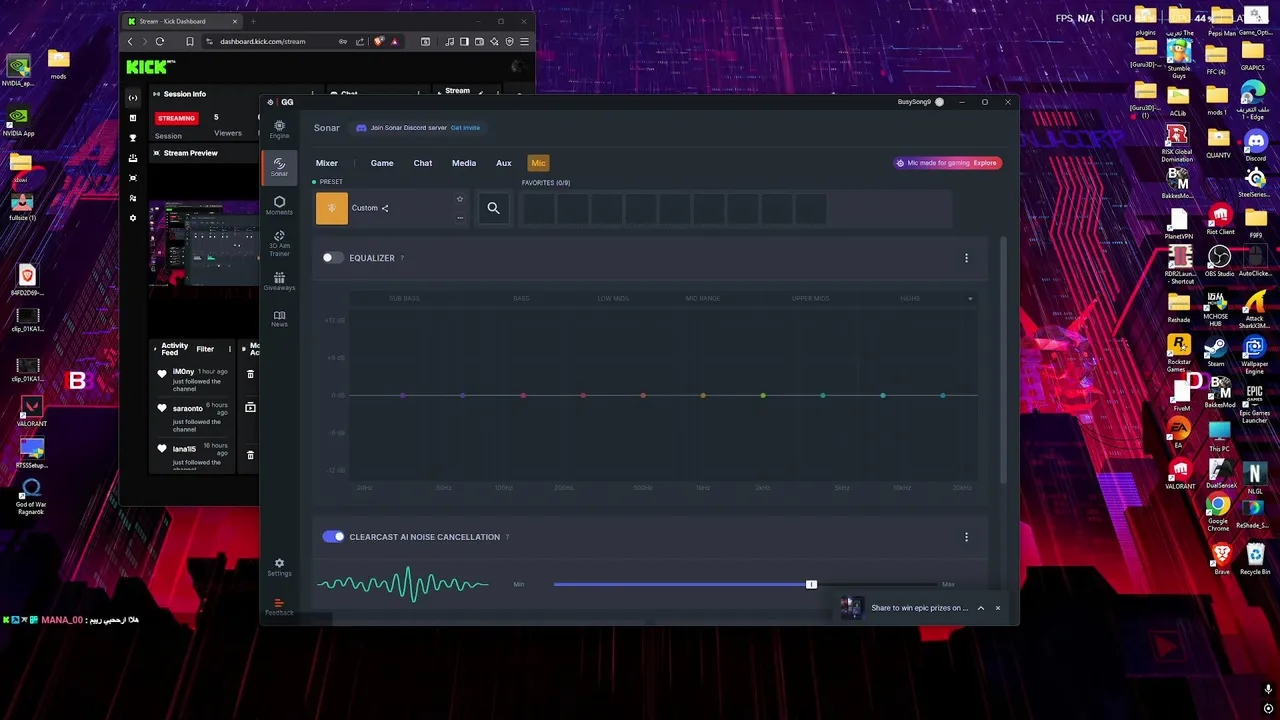Open News in the GG sidebar

pos(279,318)
